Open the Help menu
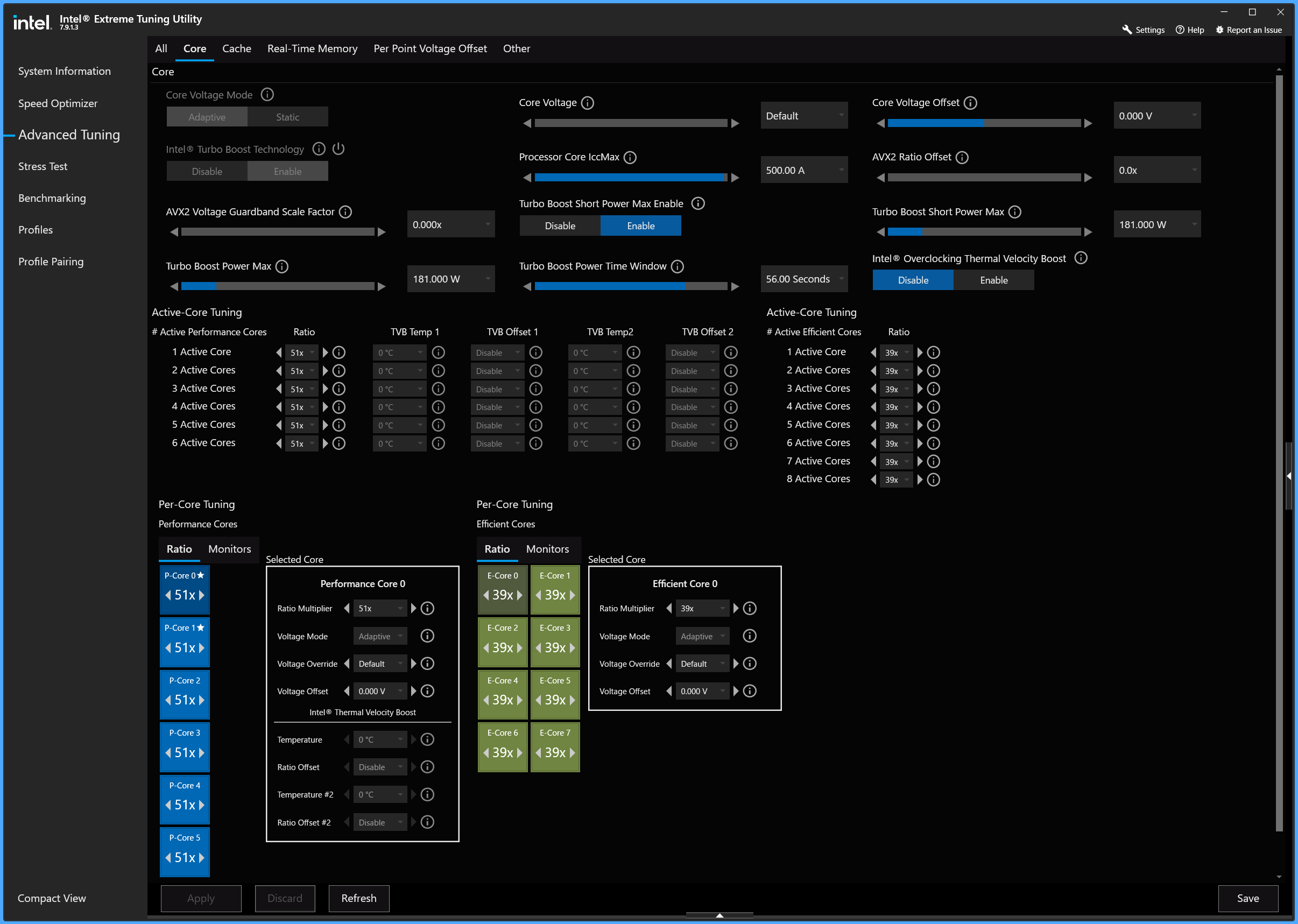Screen dimensions: 1298x924 [1190, 30]
